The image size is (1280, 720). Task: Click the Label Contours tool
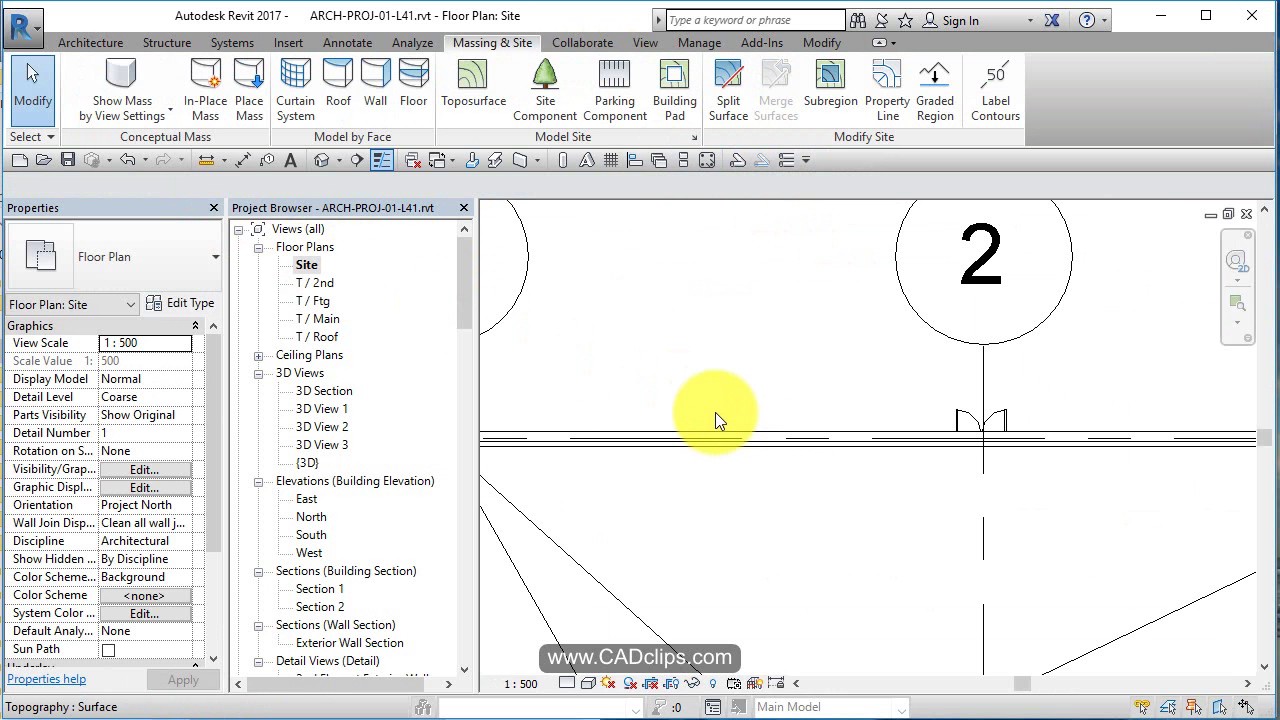pos(995,91)
